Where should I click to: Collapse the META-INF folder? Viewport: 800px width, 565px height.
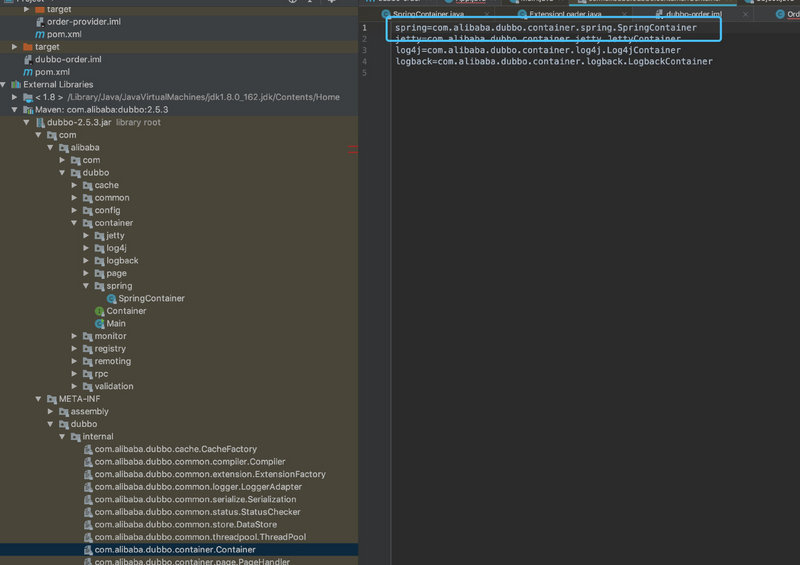coord(38,399)
